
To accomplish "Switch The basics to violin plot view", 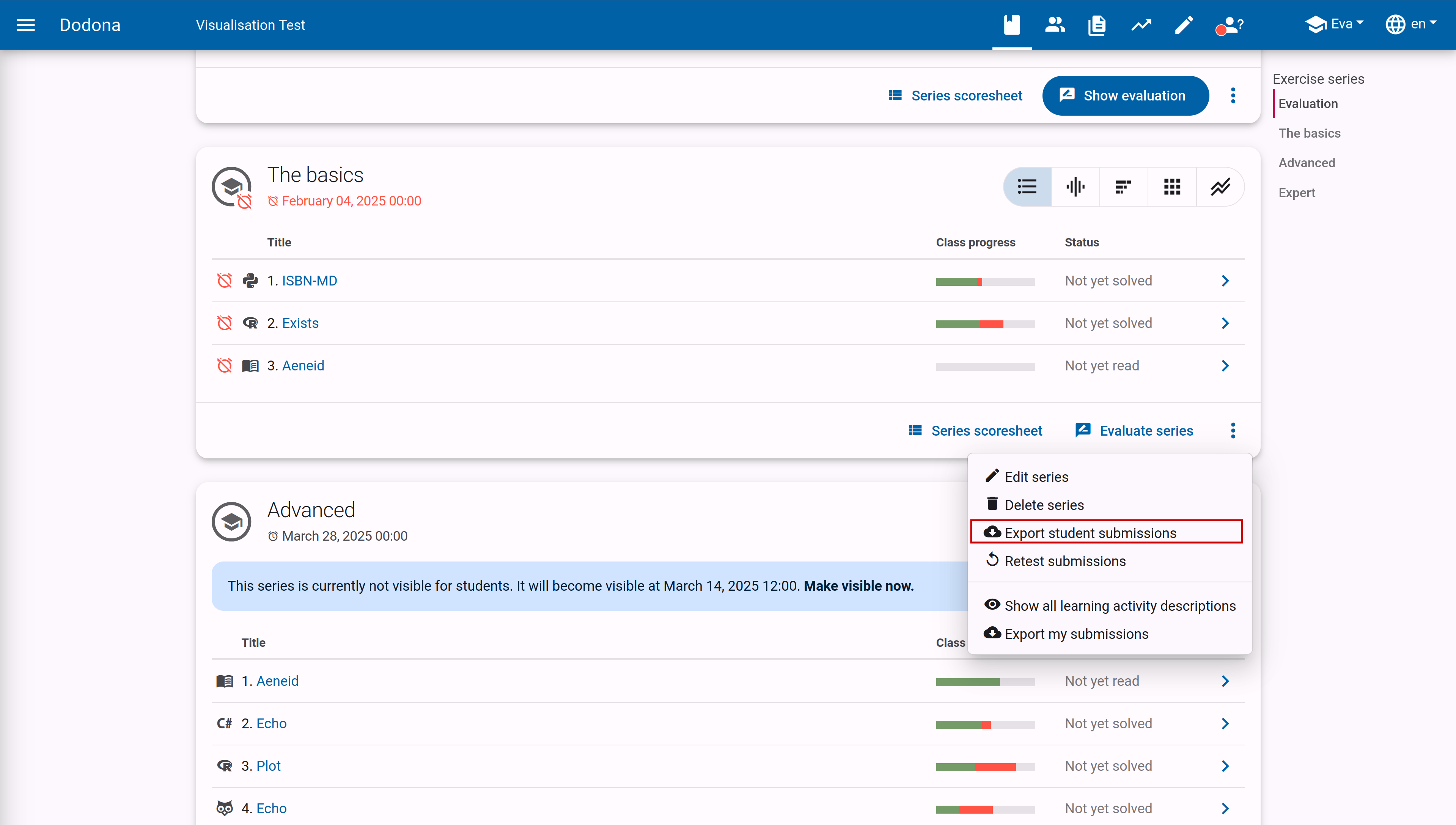I will coord(1075,187).
